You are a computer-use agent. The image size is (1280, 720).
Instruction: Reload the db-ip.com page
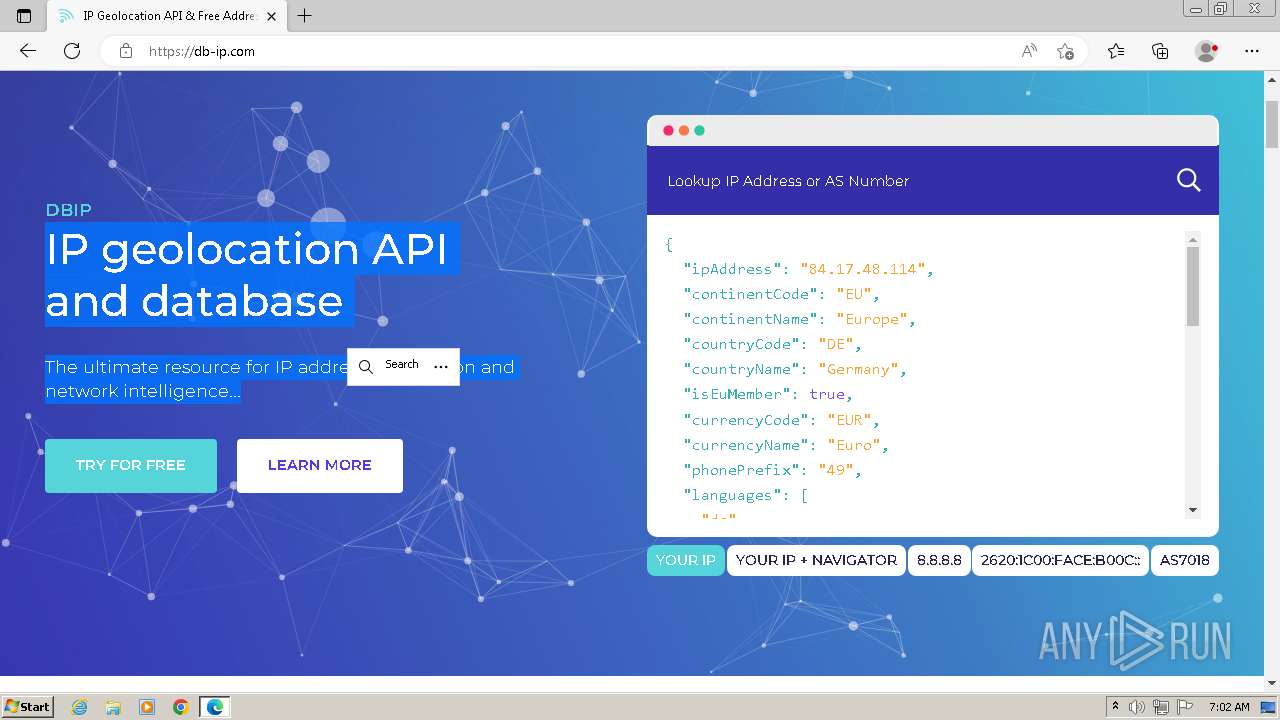point(72,51)
